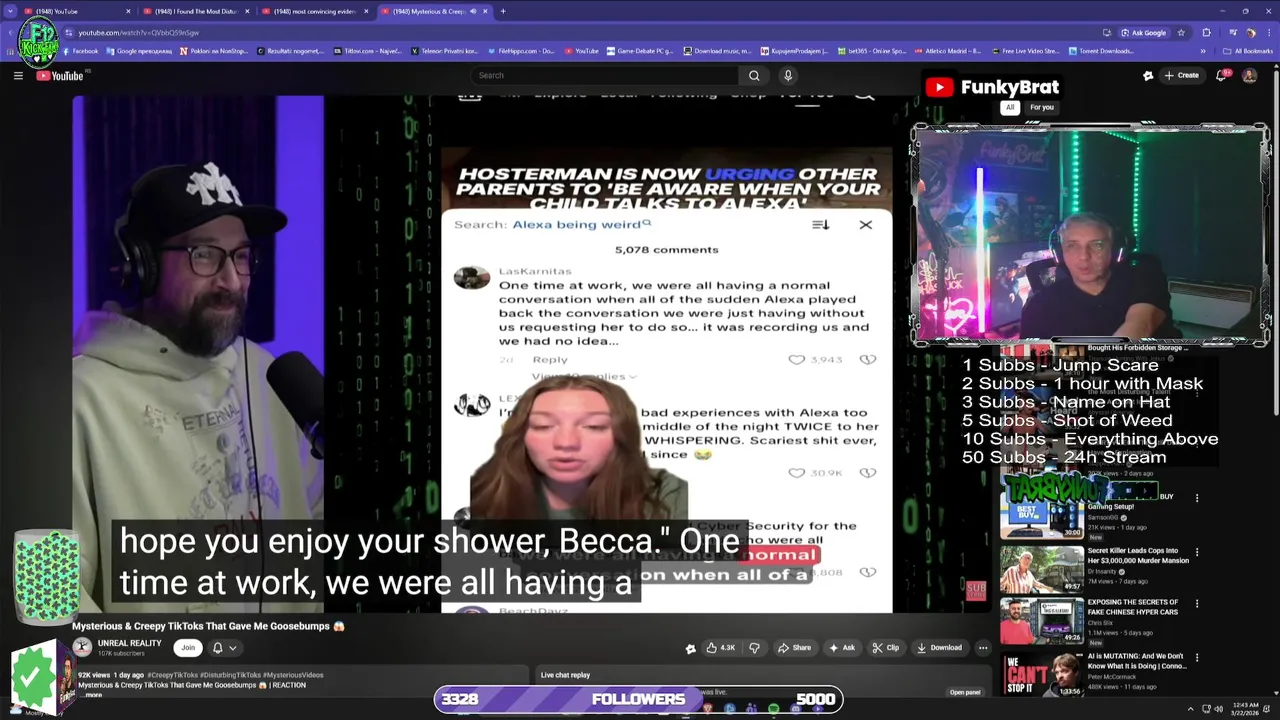Open the Create video button
1280x720 pixels.
pos(1181,75)
